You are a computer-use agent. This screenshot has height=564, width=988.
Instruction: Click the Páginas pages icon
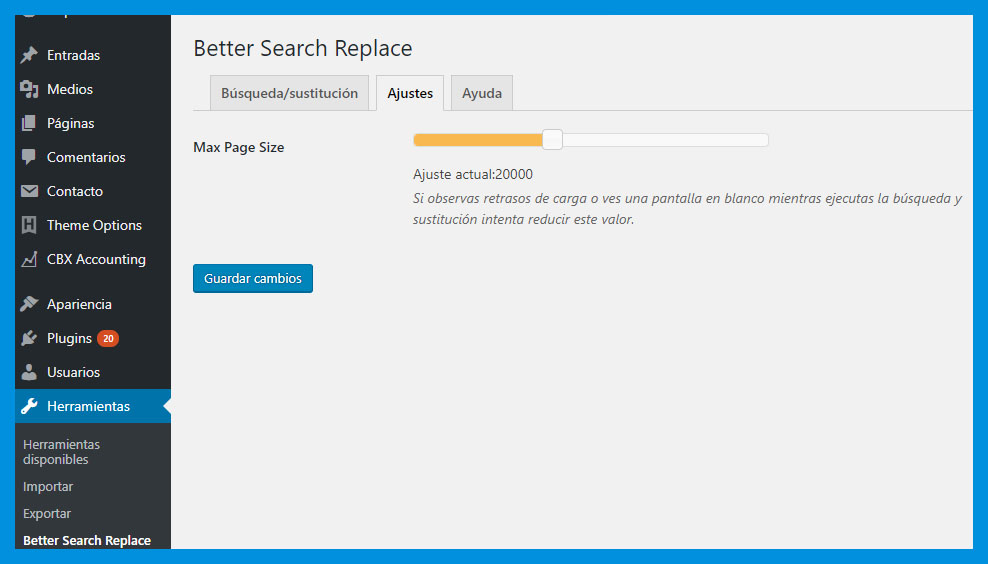[x=29, y=123]
